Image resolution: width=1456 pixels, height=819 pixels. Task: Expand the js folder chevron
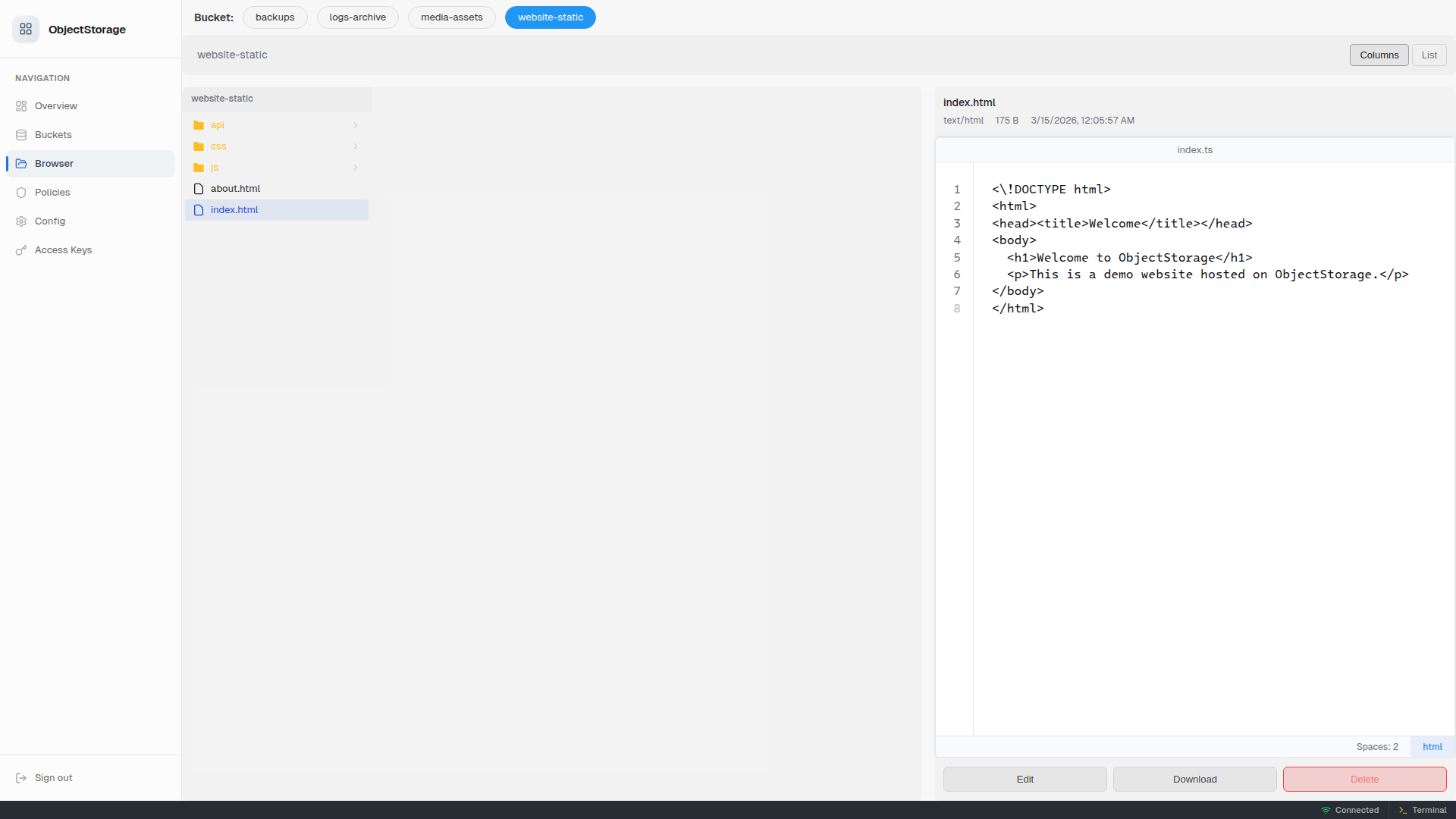coord(356,168)
